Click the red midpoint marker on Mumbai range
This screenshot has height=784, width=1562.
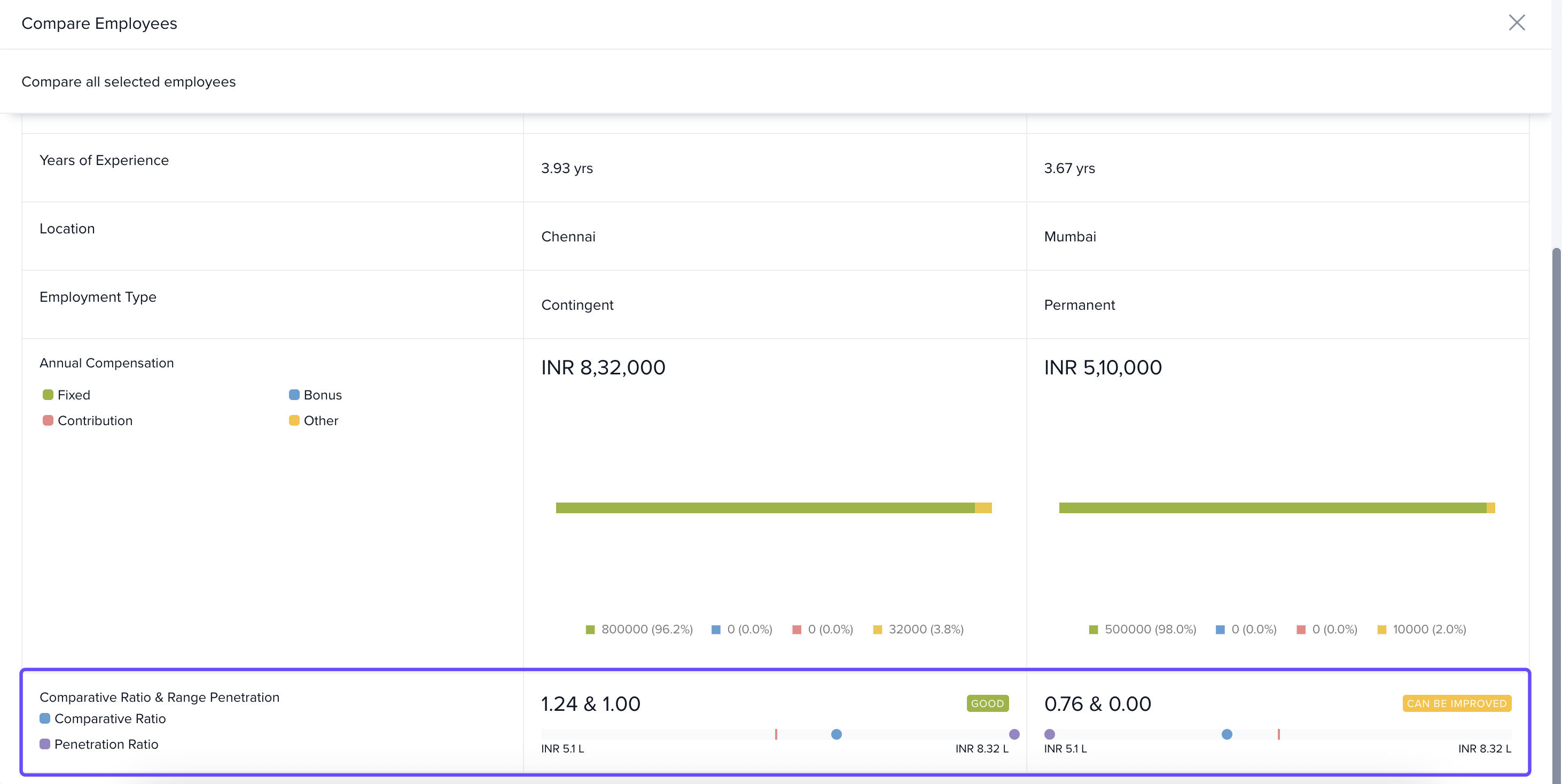pos(1279,734)
